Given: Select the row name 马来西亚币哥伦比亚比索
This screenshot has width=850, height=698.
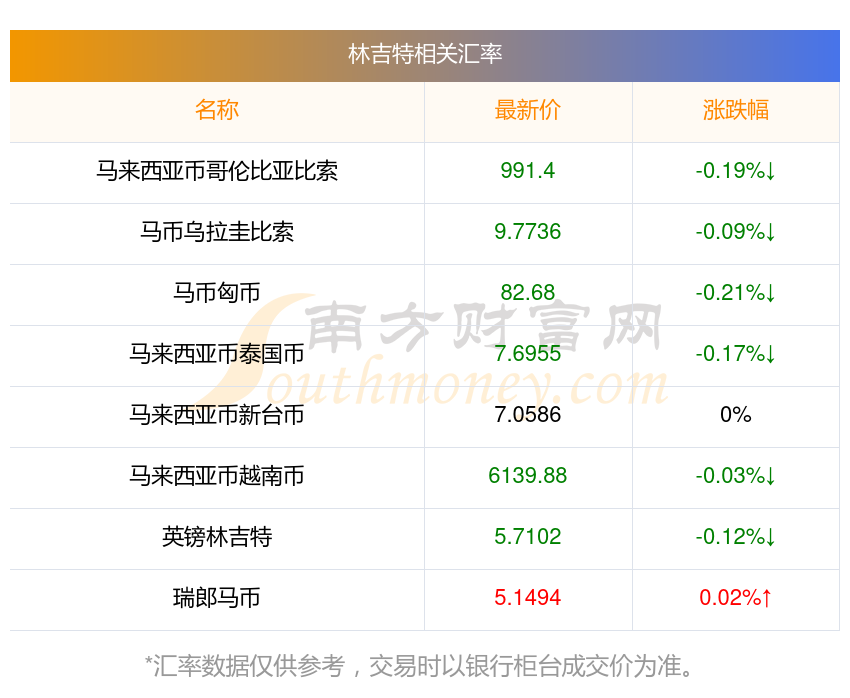Looking at the screenshot, I should point(217,171).
